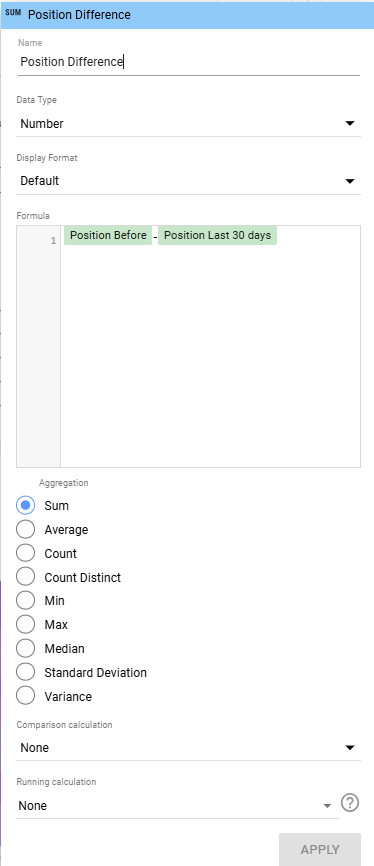Expand the Display Format dropdown
The image size is (374, 866).
188,181
